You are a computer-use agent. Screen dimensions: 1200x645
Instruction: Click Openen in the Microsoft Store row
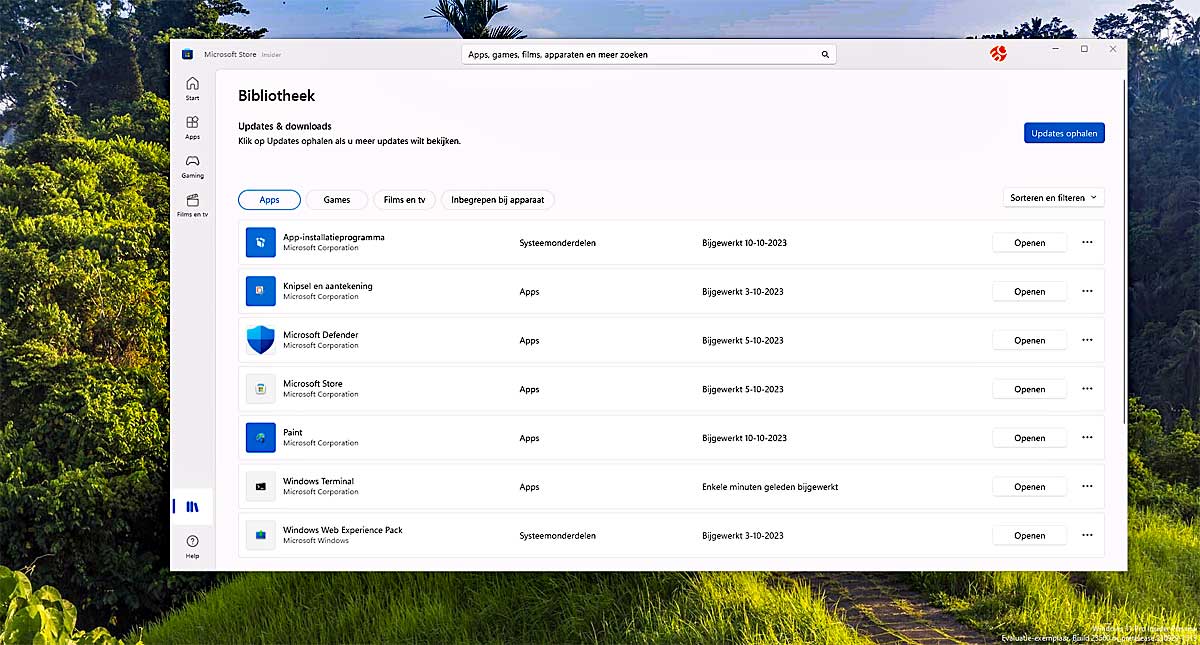click(x=1029, y=390)
